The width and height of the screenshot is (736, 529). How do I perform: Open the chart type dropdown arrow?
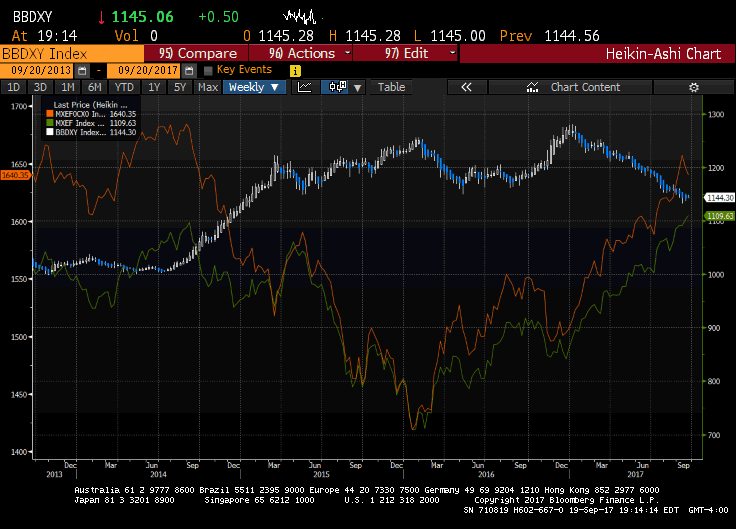(x=358, y=88)
